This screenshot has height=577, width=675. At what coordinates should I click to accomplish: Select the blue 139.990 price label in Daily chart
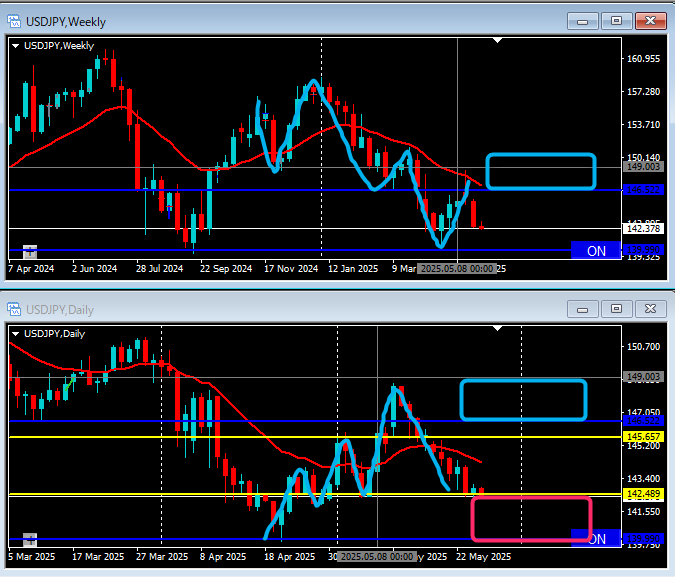coord(643,539)
